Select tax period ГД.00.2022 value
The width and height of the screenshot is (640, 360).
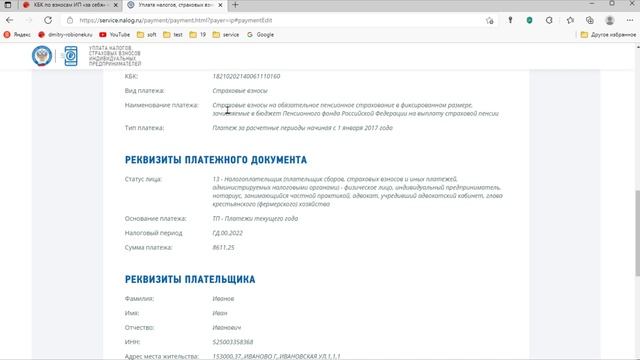tap(227, 233)
